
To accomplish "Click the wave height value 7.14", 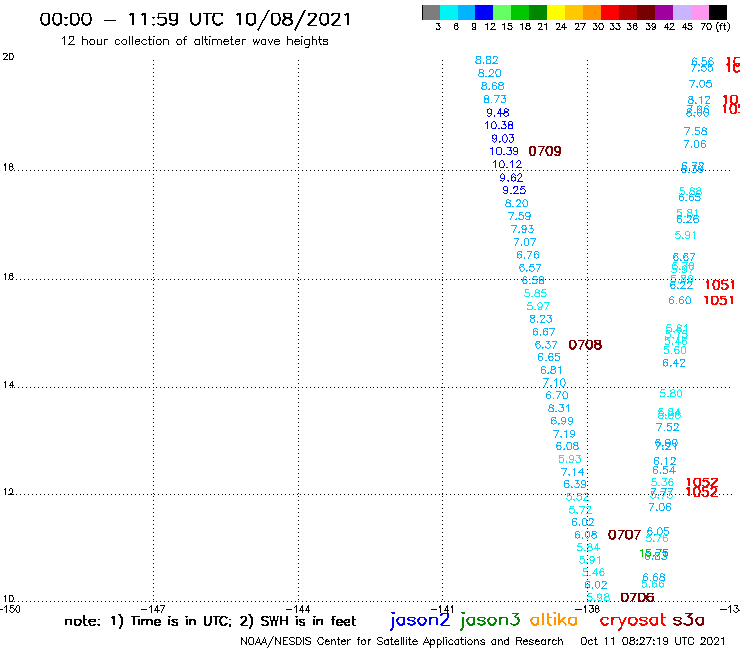I will coord(572,472).
